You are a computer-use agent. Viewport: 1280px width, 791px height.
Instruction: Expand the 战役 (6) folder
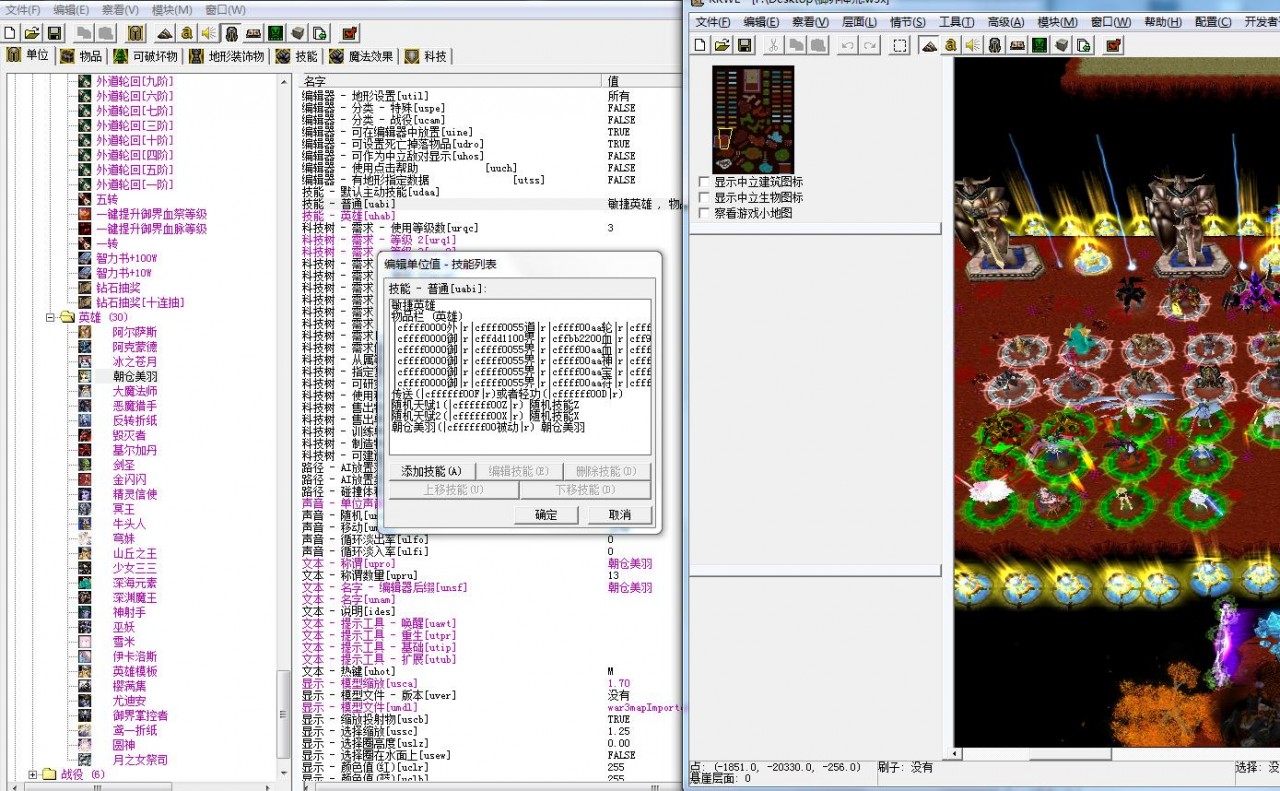pyautogui.click(x=33, y=774)
